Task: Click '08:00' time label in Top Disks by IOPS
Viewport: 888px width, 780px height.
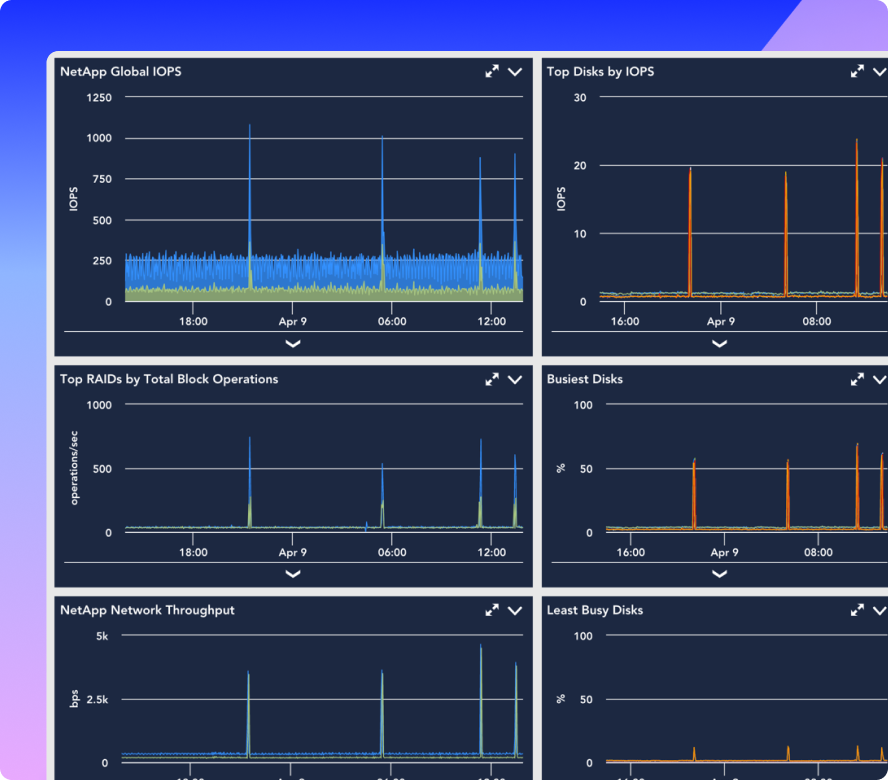Action: [x=817, y=322]
